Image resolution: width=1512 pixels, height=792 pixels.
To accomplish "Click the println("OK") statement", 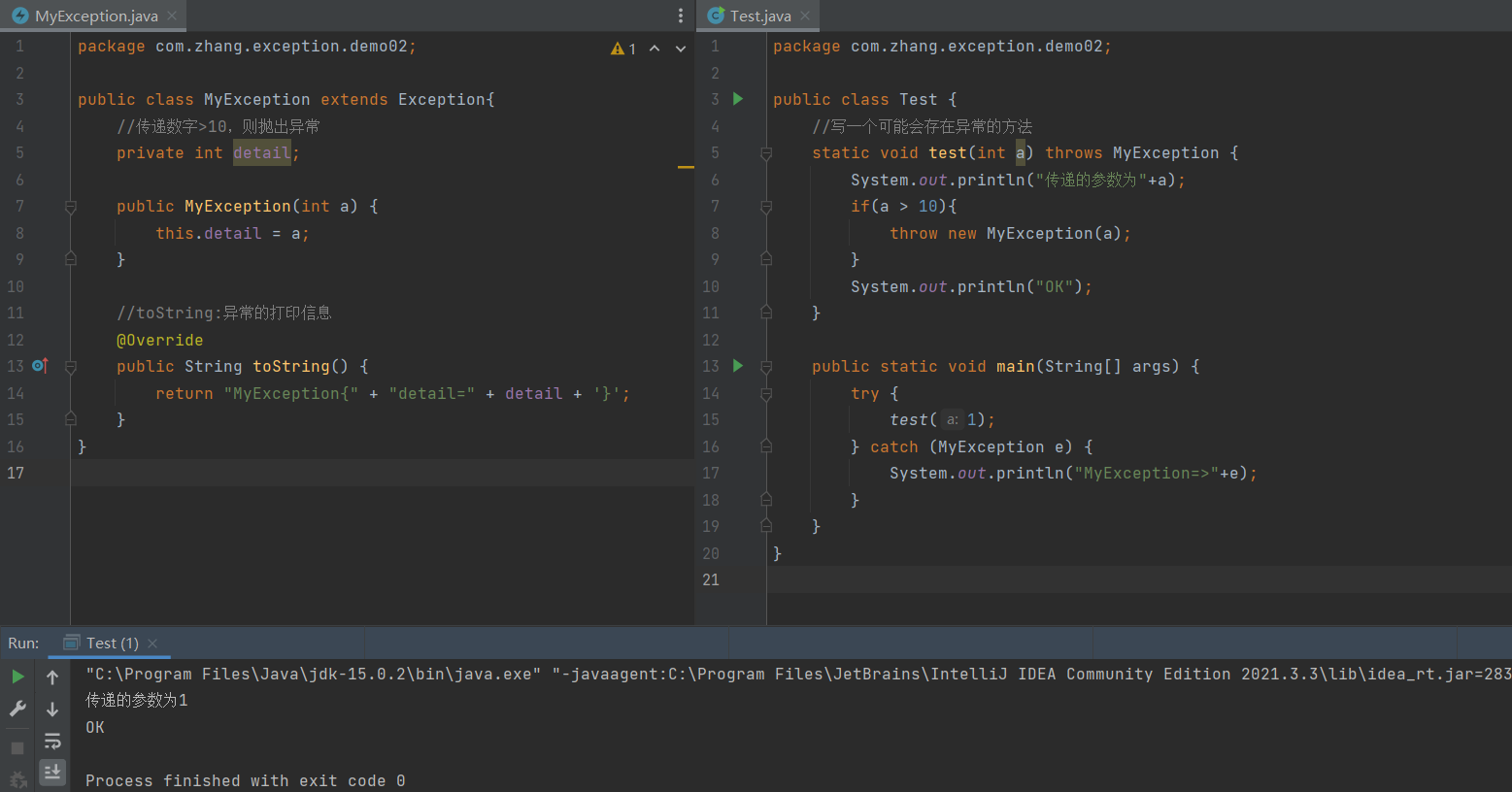I will [x=971, y=286].
